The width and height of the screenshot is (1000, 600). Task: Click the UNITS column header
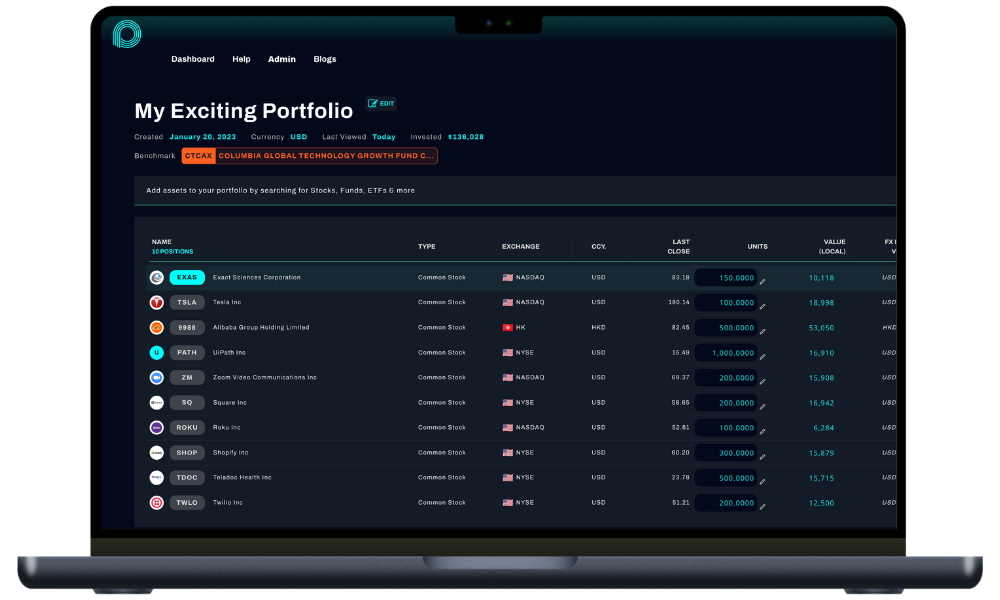click(x=758, y=246)
